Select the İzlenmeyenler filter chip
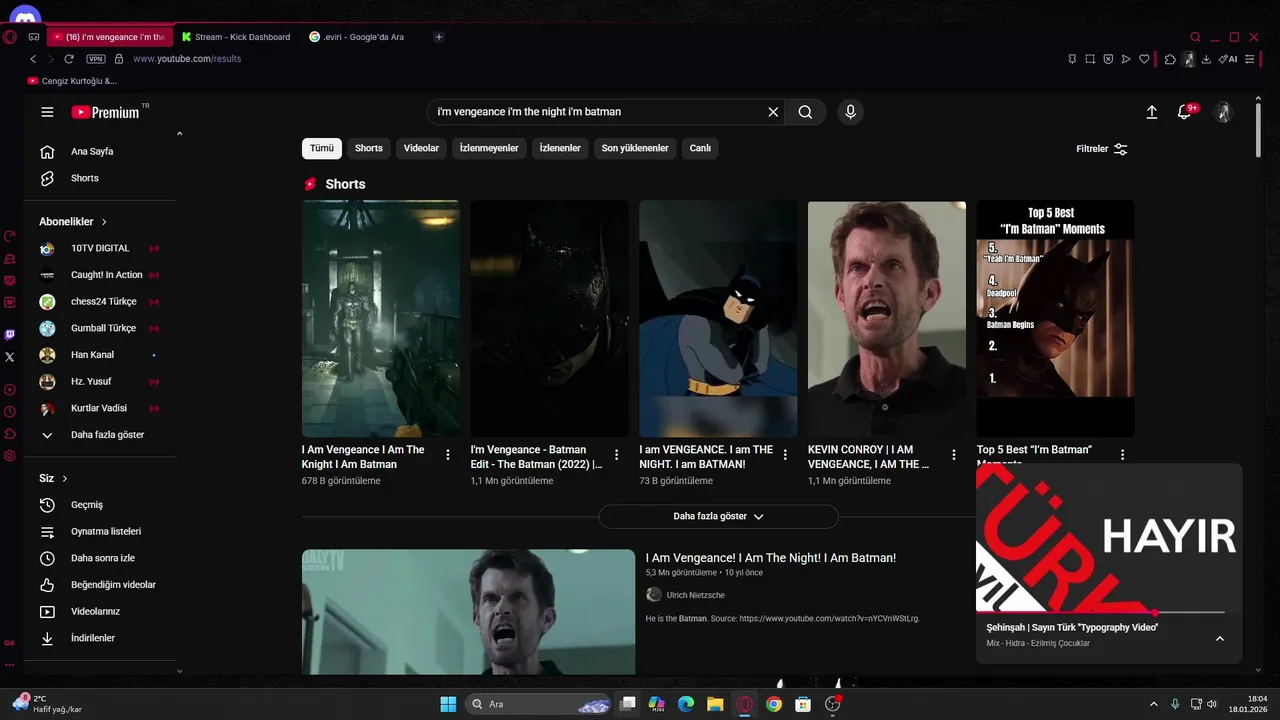Viewport: 1280px width, 720px height. [x=489, y=148]
